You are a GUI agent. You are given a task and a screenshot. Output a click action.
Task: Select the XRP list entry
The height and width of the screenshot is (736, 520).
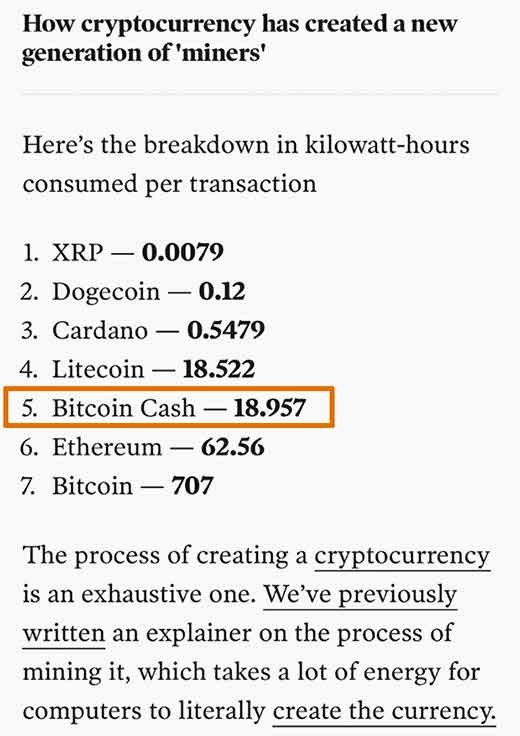pos(122,253)
